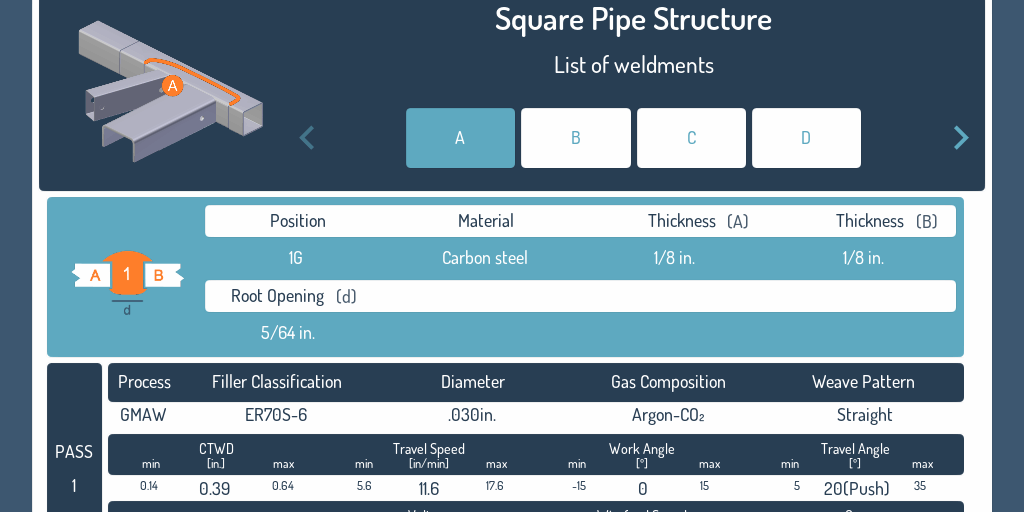
Task: Click the GMAW process value
Action: pos(143,415)
